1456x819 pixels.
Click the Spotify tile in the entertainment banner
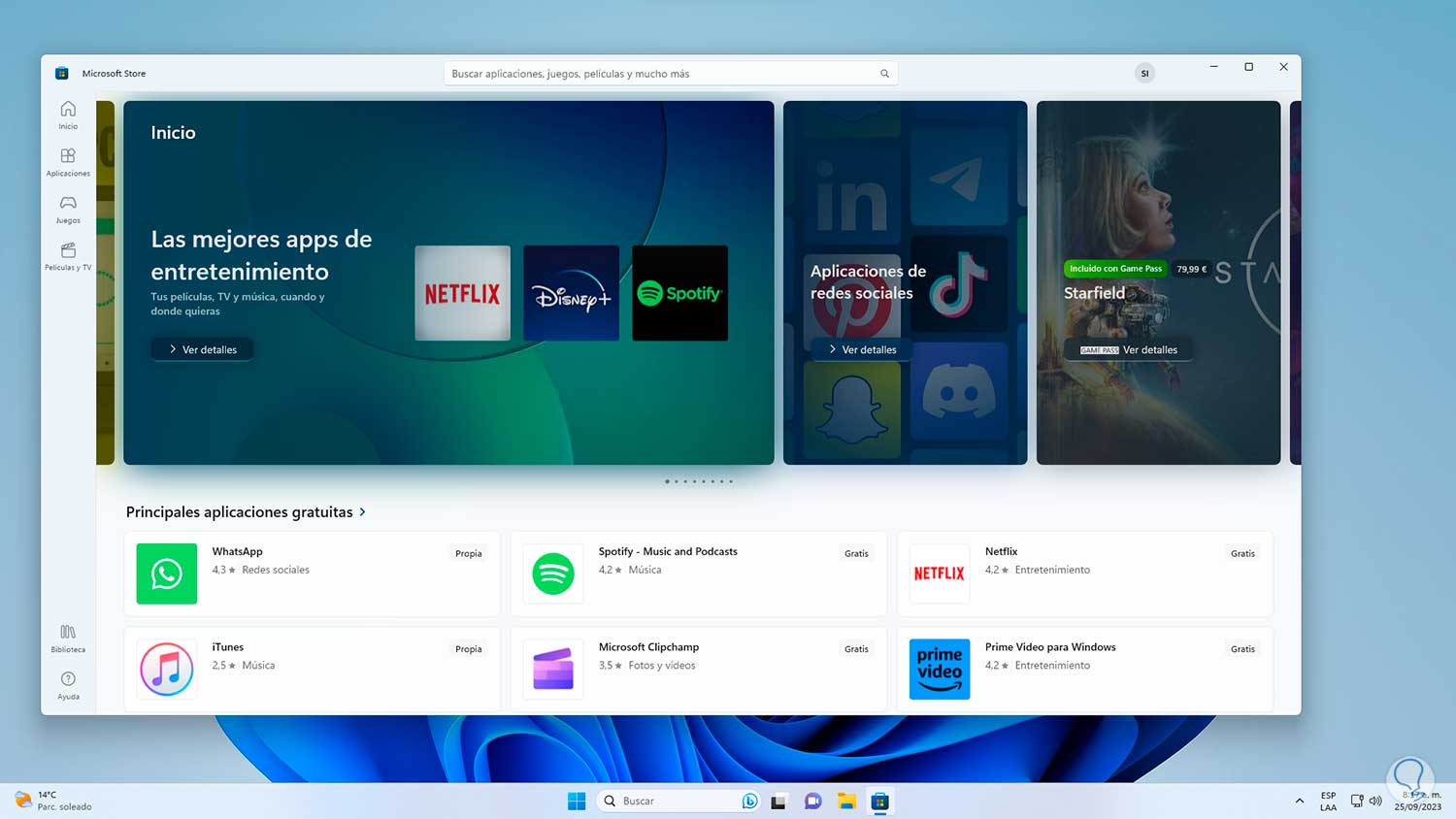click(x=679, y=293)
